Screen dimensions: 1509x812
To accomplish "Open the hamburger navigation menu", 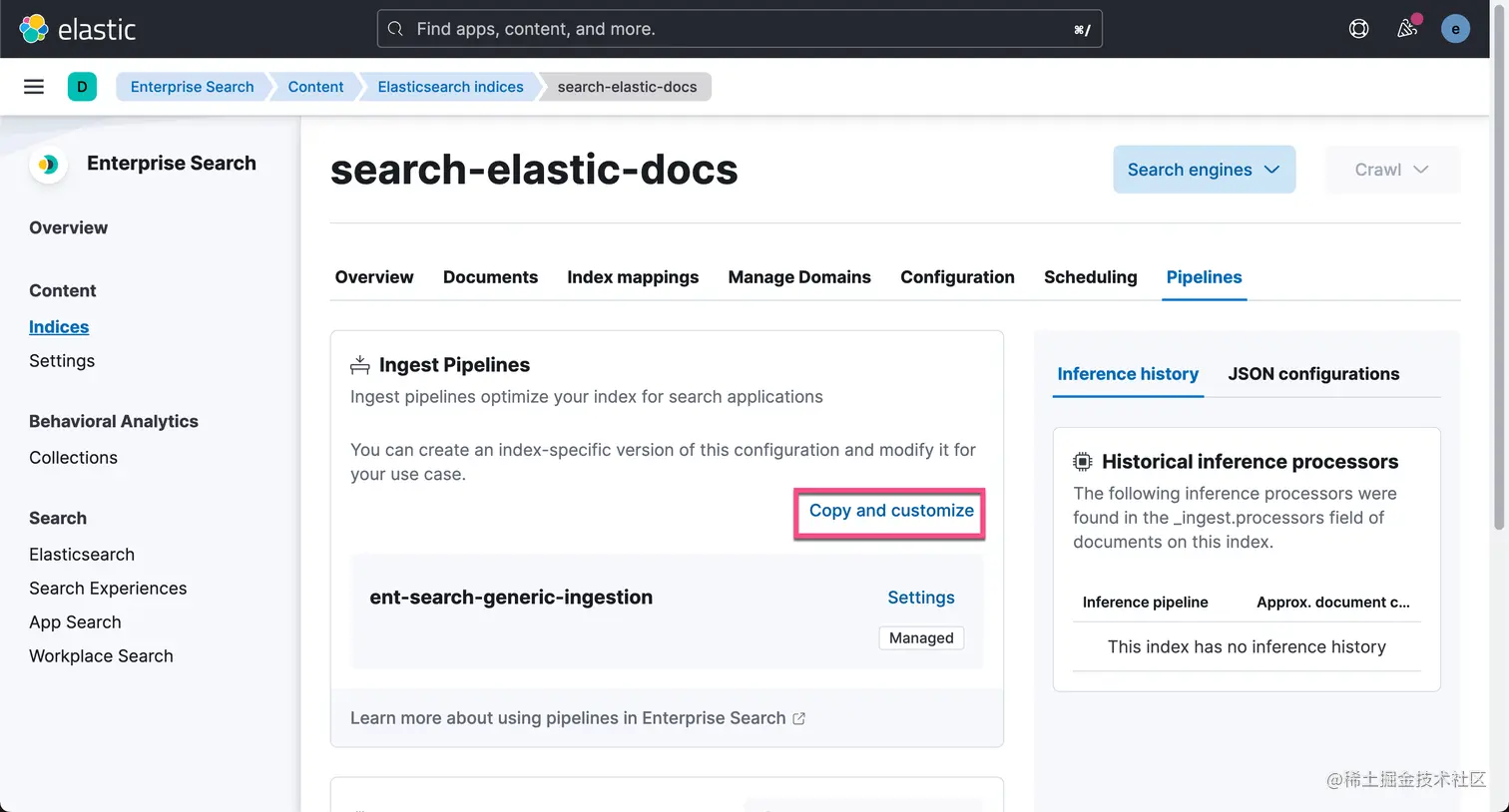I will click(x=34, y=87).
